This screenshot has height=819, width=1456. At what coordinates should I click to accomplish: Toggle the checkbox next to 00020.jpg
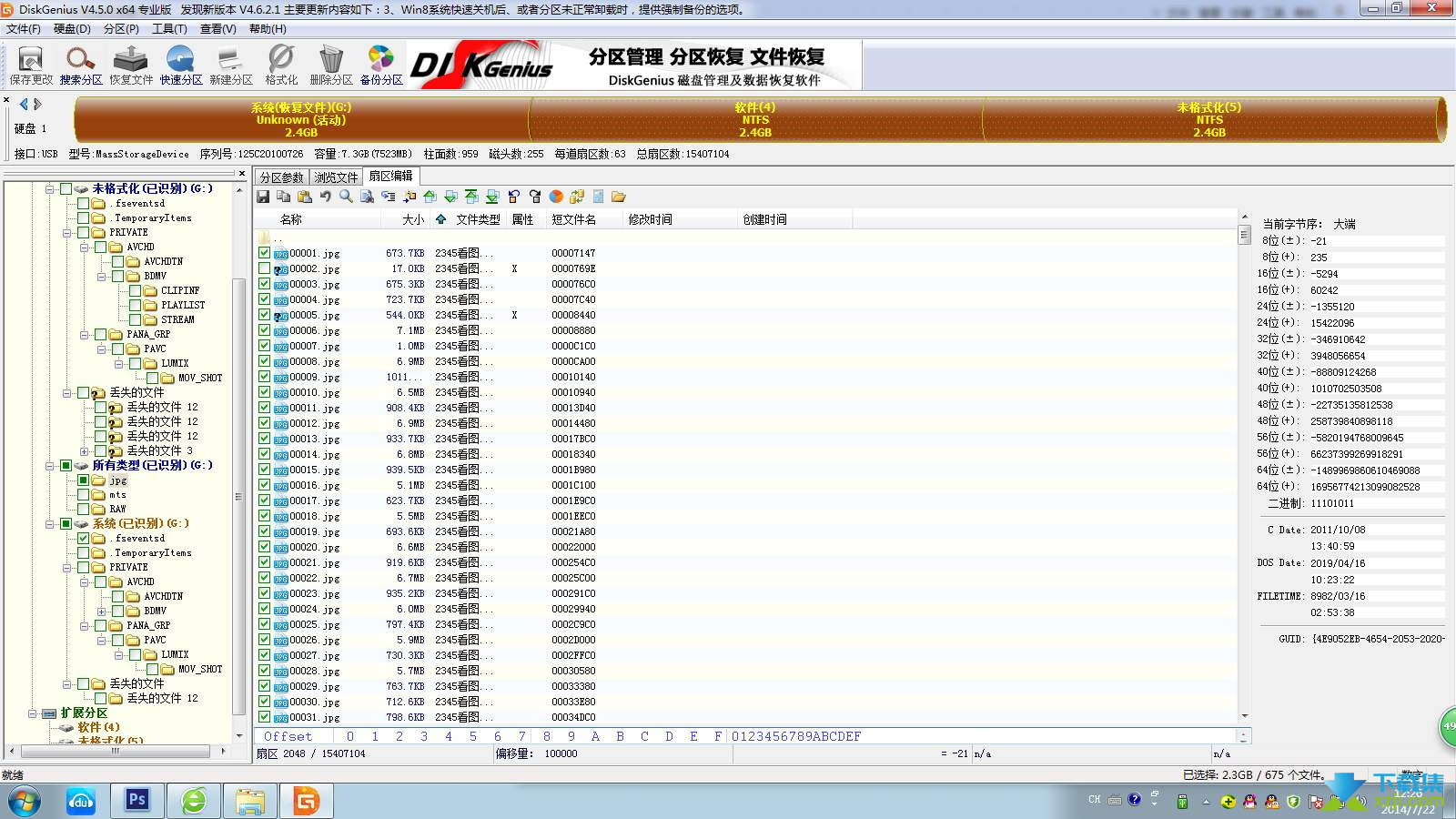(x=264, y=547)
